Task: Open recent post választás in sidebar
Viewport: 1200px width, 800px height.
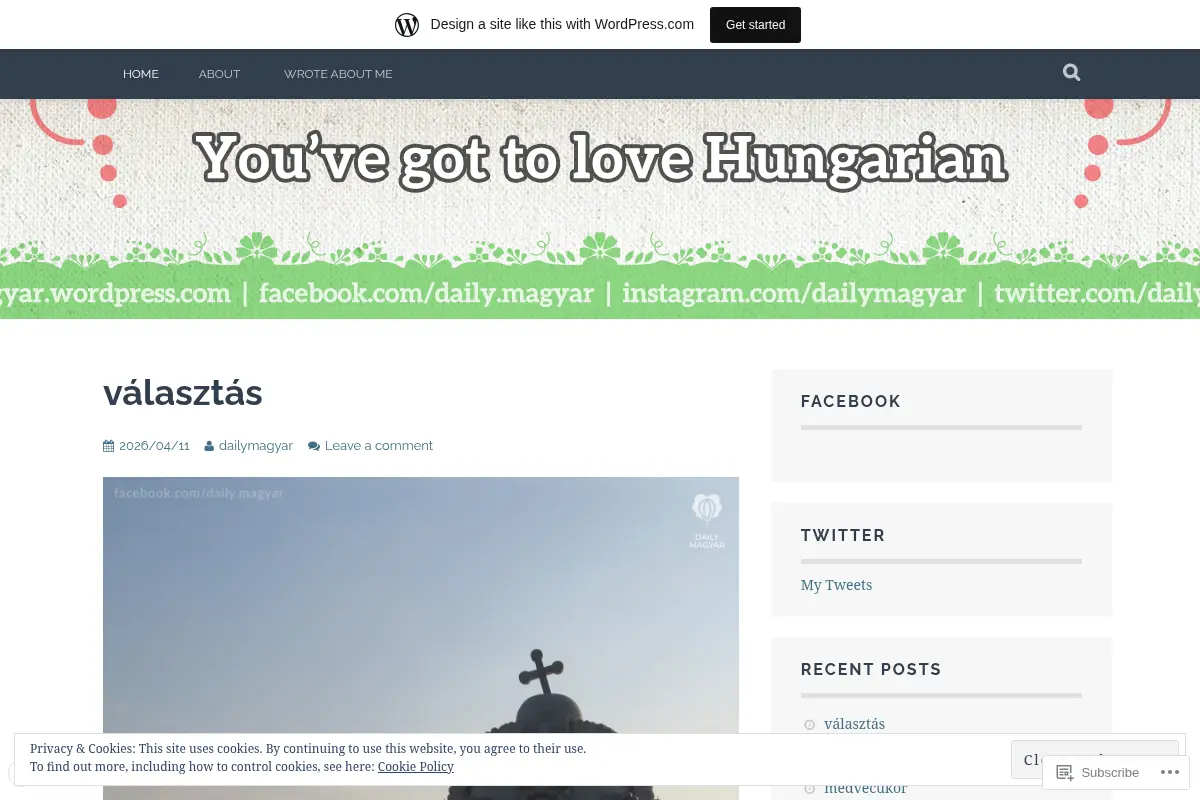Action: pyautogui.click(x=854, y=724)
